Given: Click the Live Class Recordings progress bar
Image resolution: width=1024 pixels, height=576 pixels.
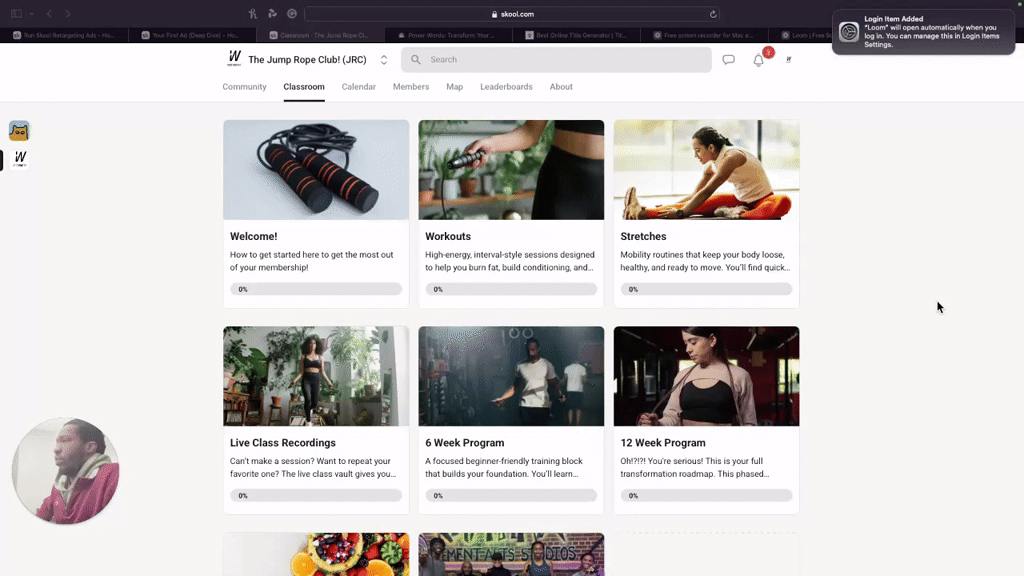Looking at the screenshot, I should pyautogui.click(x=316, y=496).
